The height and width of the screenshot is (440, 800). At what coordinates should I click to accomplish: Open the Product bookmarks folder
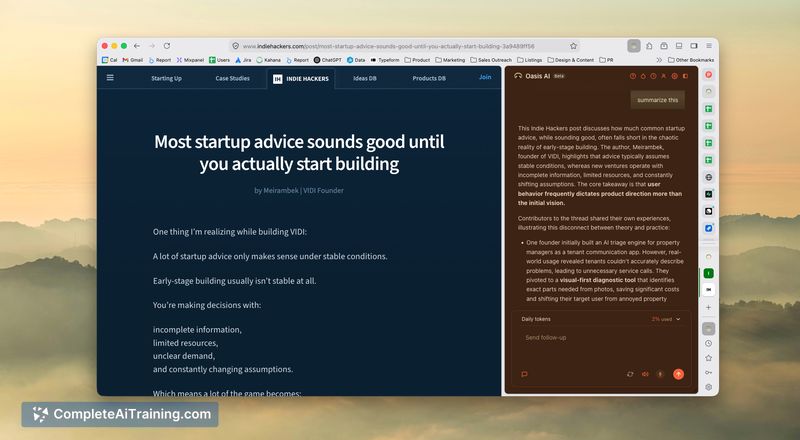(417, 60)
